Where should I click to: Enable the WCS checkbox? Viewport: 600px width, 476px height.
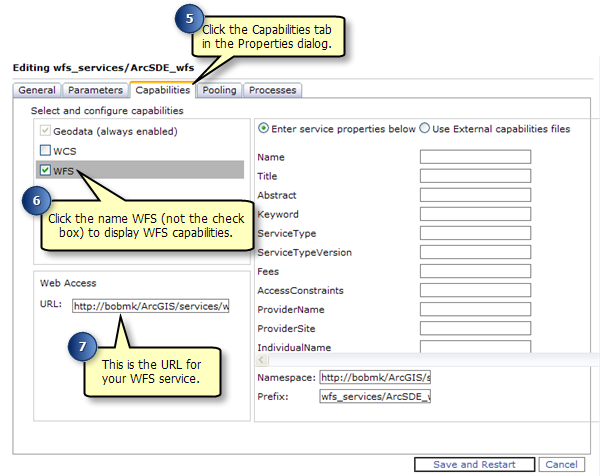click(45, 151)
